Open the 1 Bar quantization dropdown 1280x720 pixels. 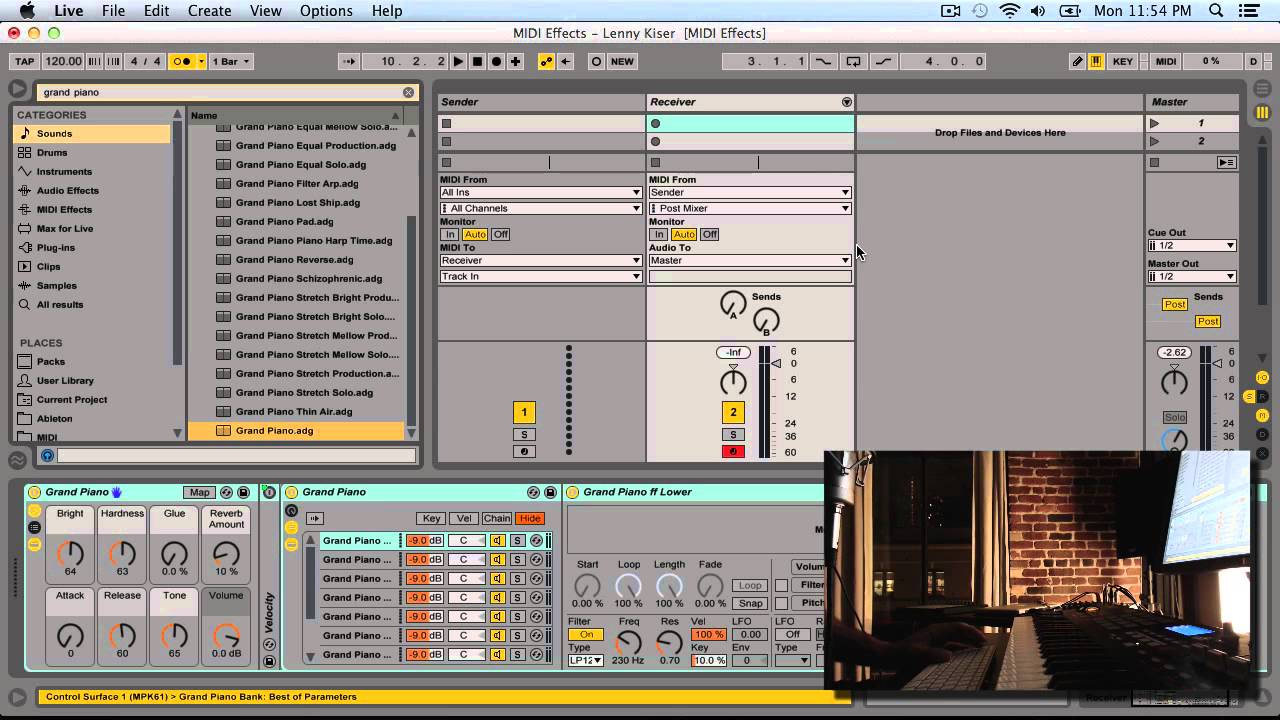(229, 61)
